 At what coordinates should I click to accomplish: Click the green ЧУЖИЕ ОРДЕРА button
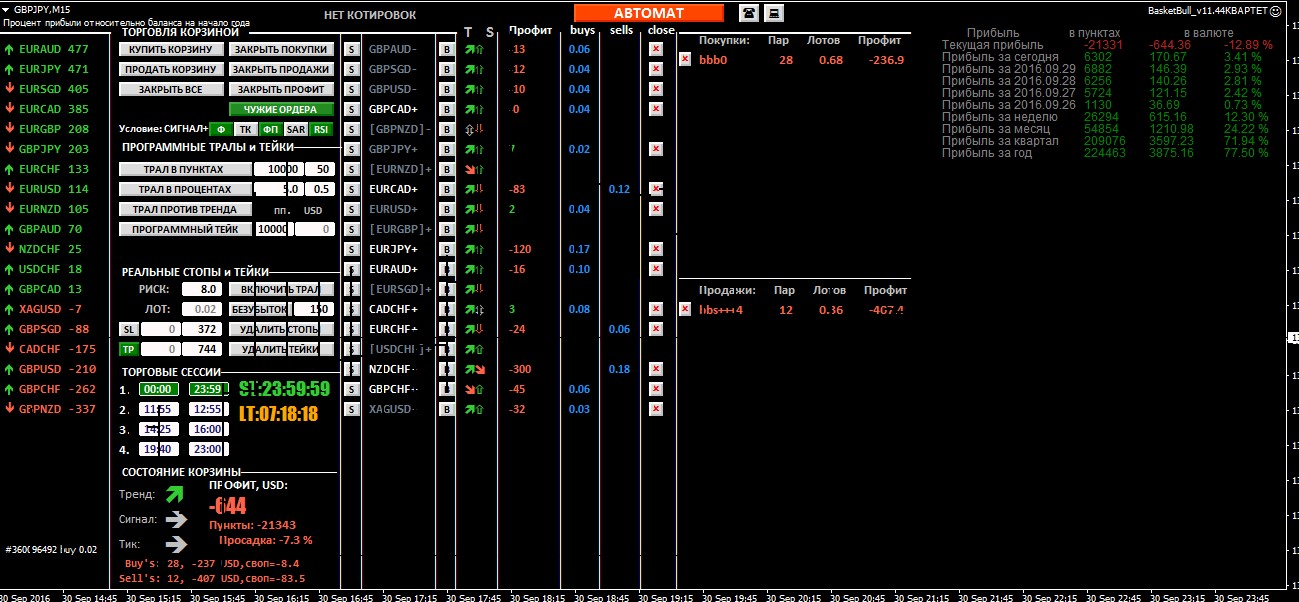coord(280,109)
